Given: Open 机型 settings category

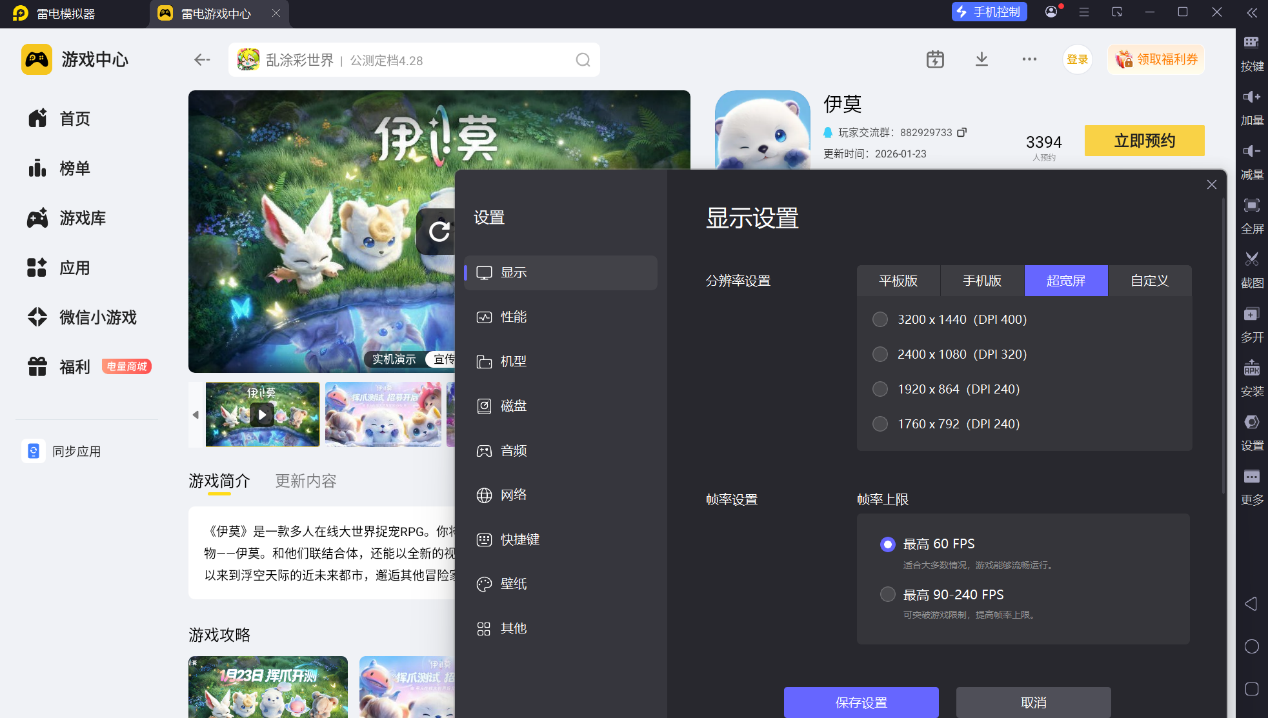Looking at the screenshot, I should (561, 362).
